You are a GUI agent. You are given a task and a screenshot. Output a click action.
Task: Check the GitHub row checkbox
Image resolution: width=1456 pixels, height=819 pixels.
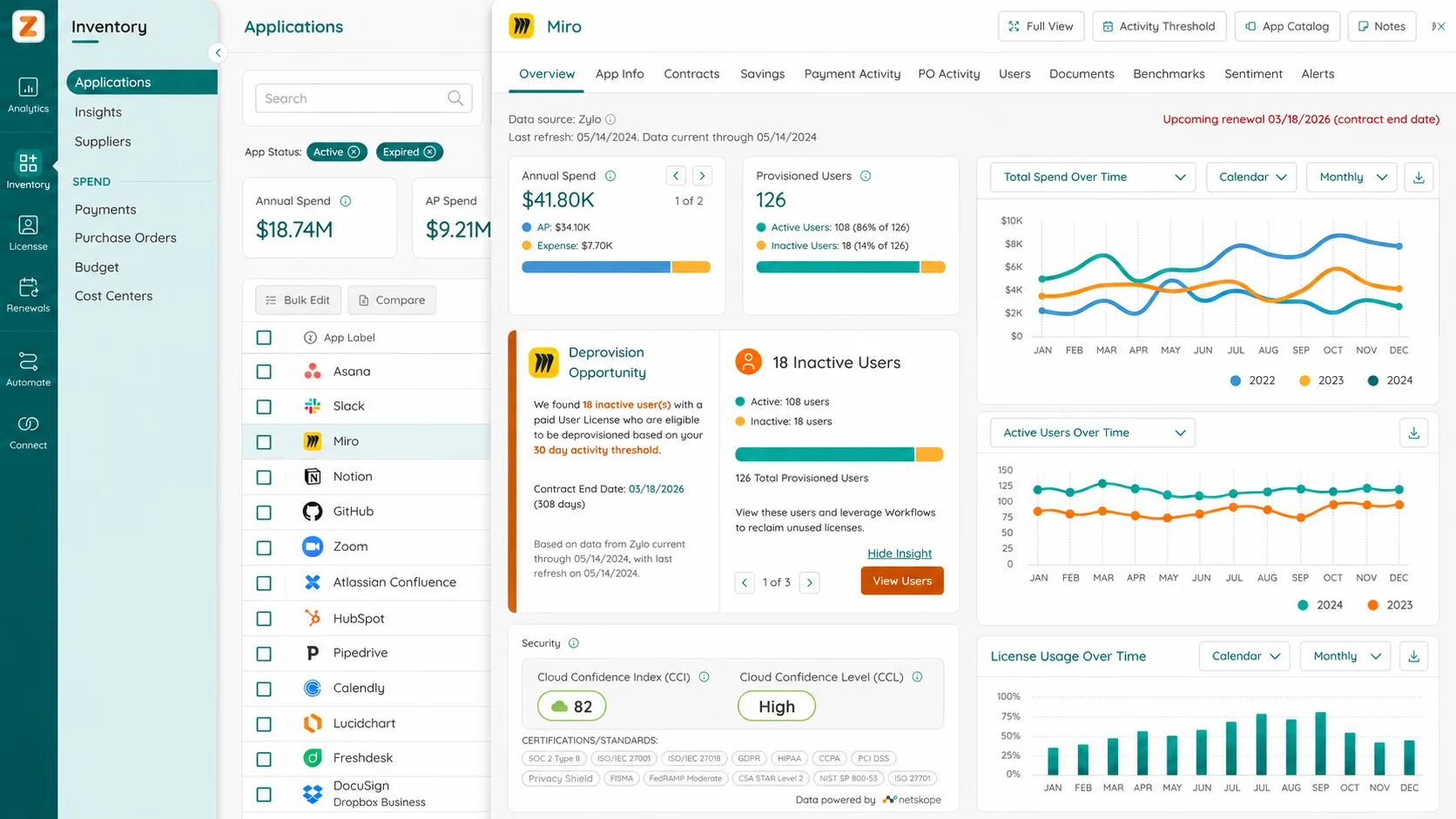(264, 513)
